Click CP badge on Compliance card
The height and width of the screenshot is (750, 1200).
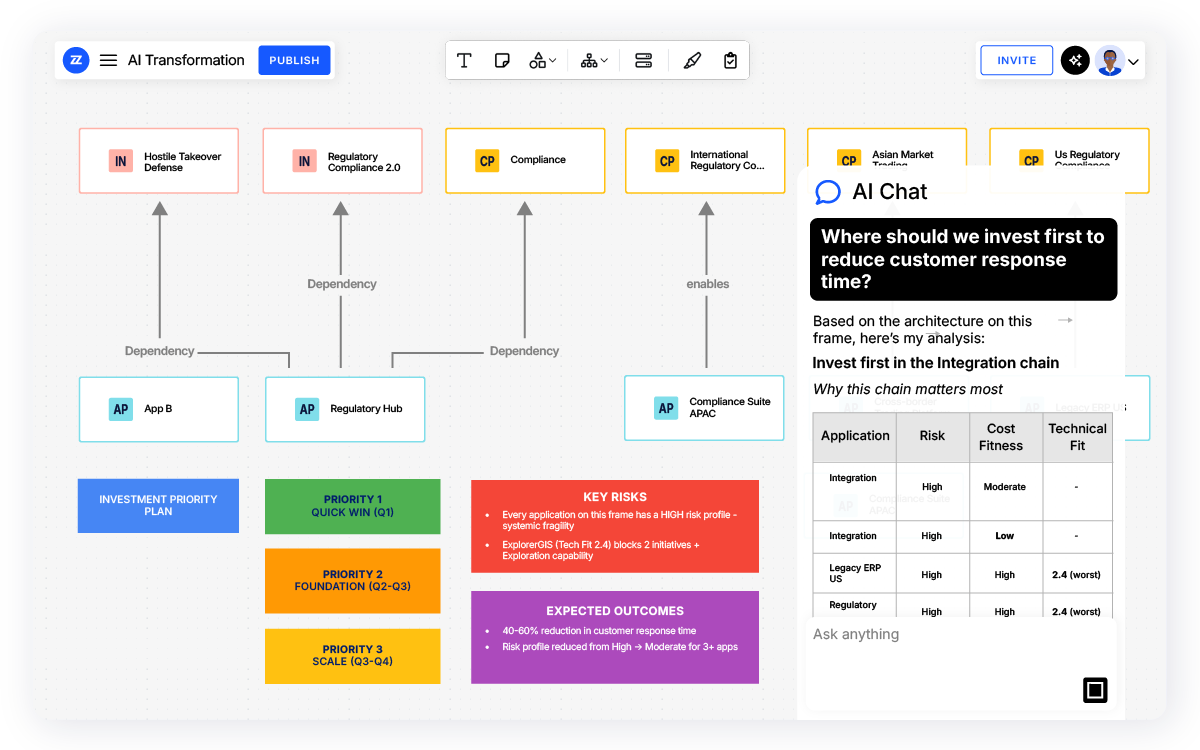tap(487, 161)
